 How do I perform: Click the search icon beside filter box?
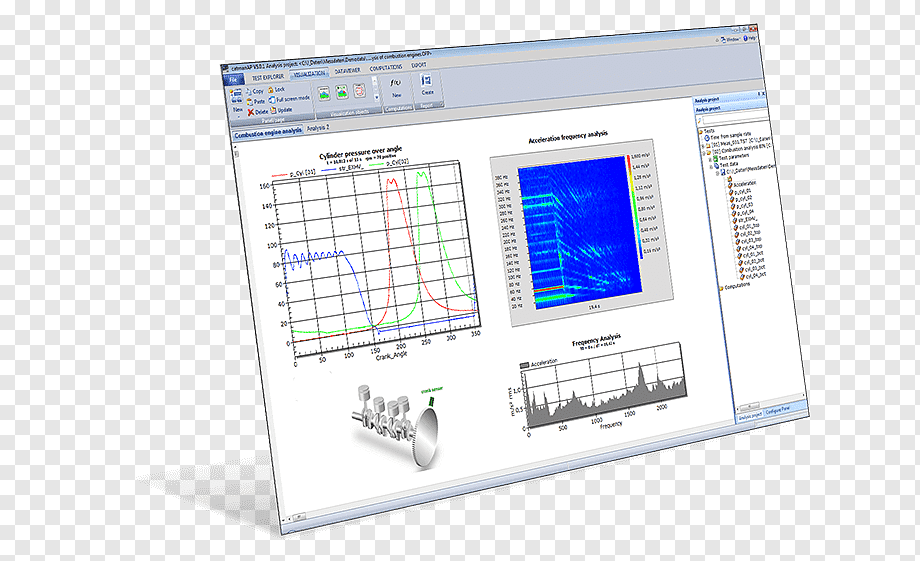point(699,120)
